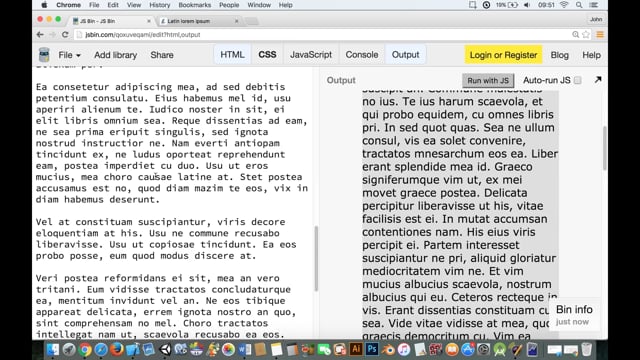Click the HTML editor scrollbar thumb
Screen dimensions: 640x360
(x=316, y=258)
